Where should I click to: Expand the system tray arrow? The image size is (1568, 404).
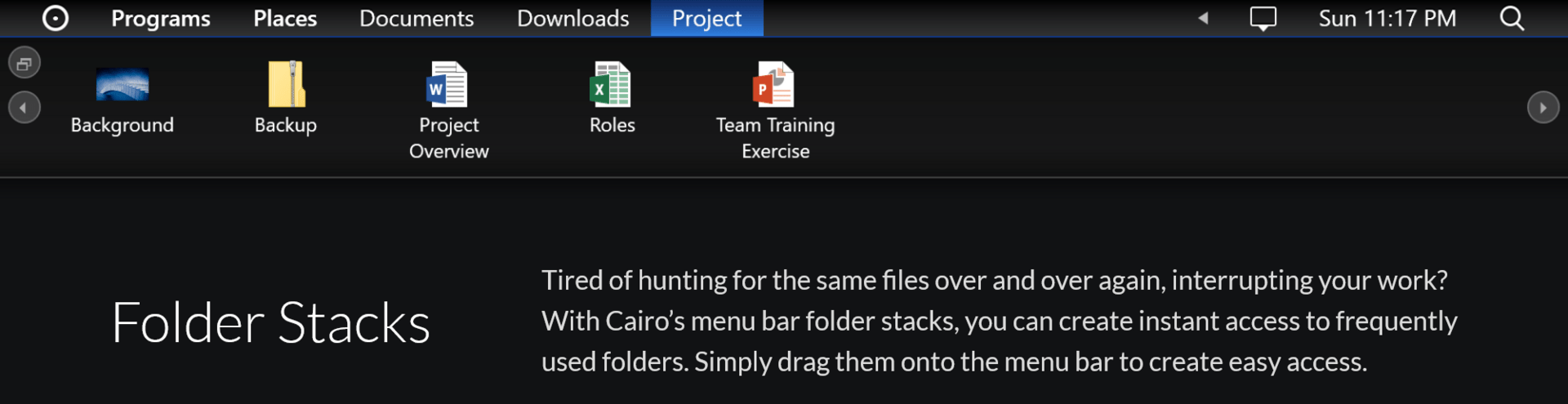point(1203,18)
